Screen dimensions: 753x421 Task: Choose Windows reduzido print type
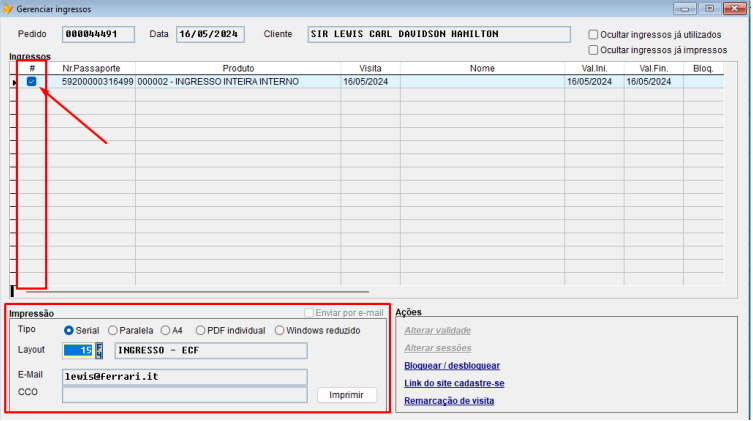279,330
